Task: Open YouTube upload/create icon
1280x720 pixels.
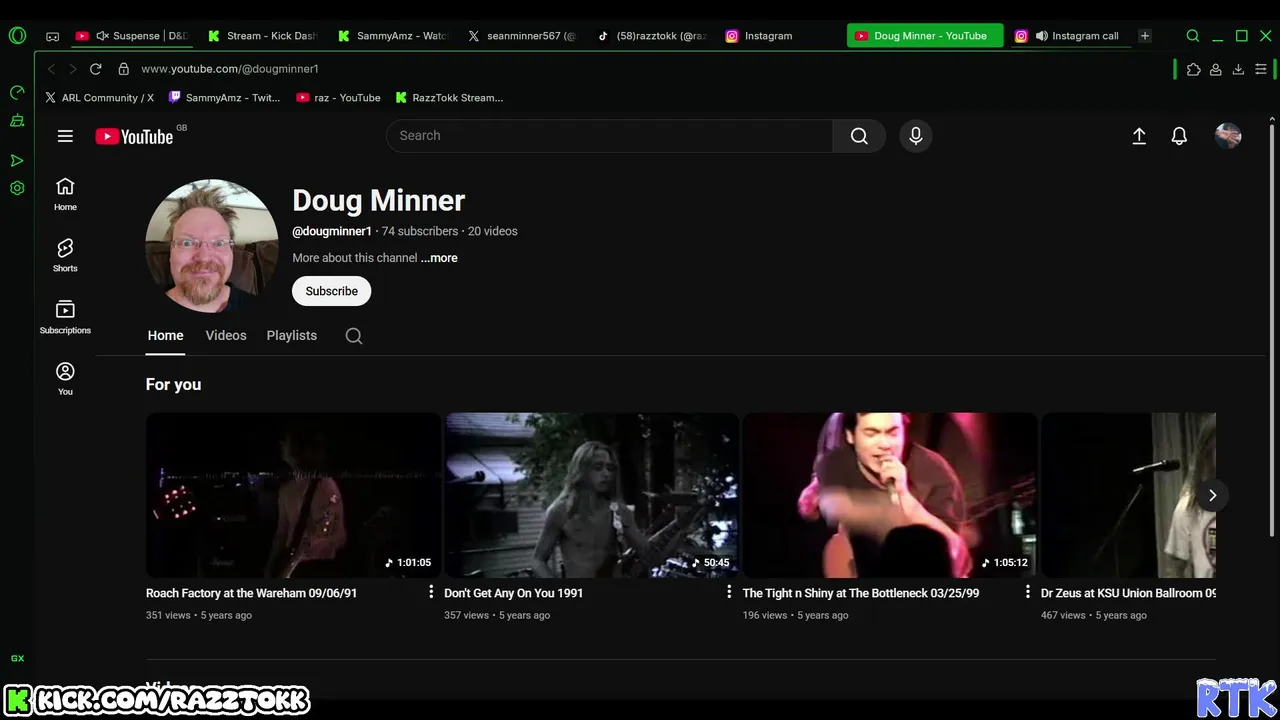Action: point(1139,136)
